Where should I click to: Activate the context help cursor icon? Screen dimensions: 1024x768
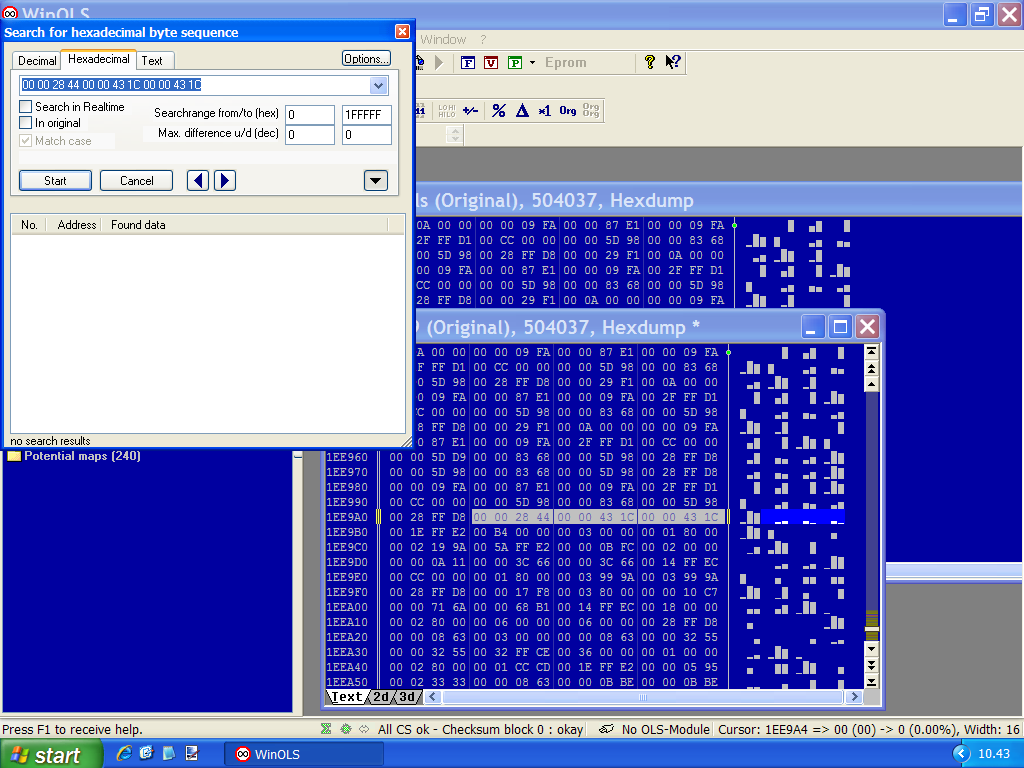click(x=673, y=62)
